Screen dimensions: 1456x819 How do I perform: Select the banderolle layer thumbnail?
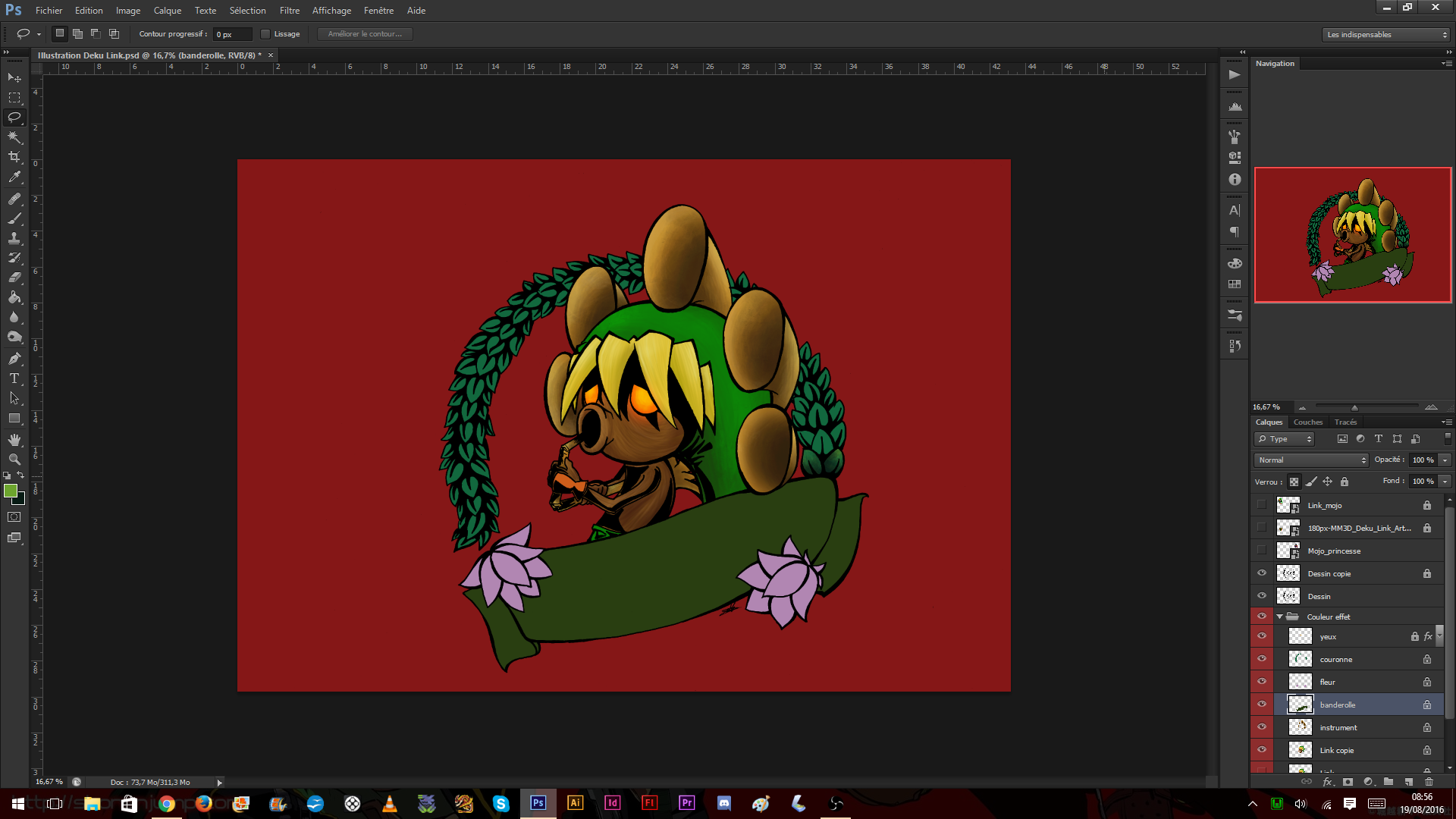(x=1301, y=704)
